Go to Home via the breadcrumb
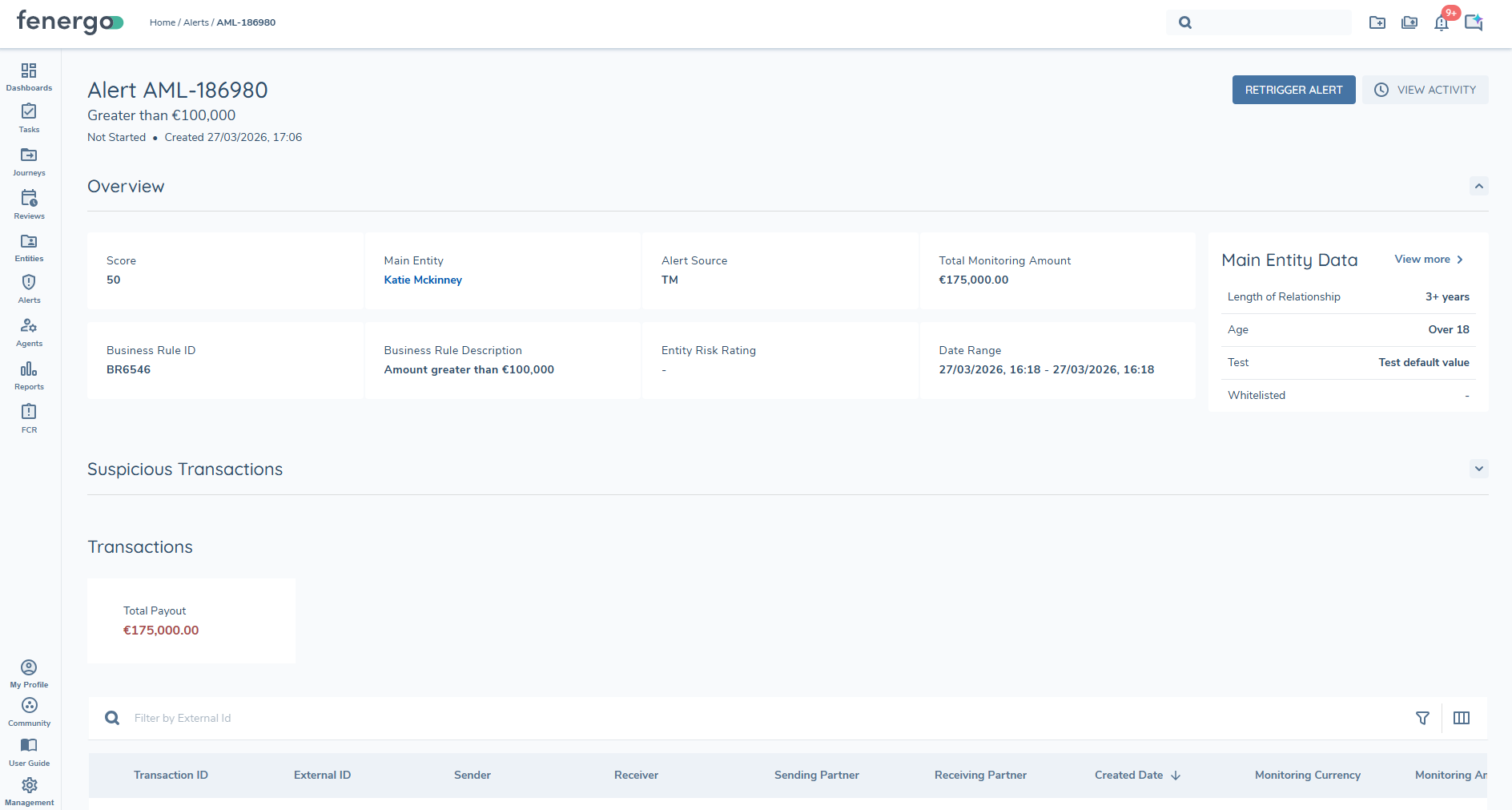The height and width of the screenshot is (810, 1512). [162, 22]
